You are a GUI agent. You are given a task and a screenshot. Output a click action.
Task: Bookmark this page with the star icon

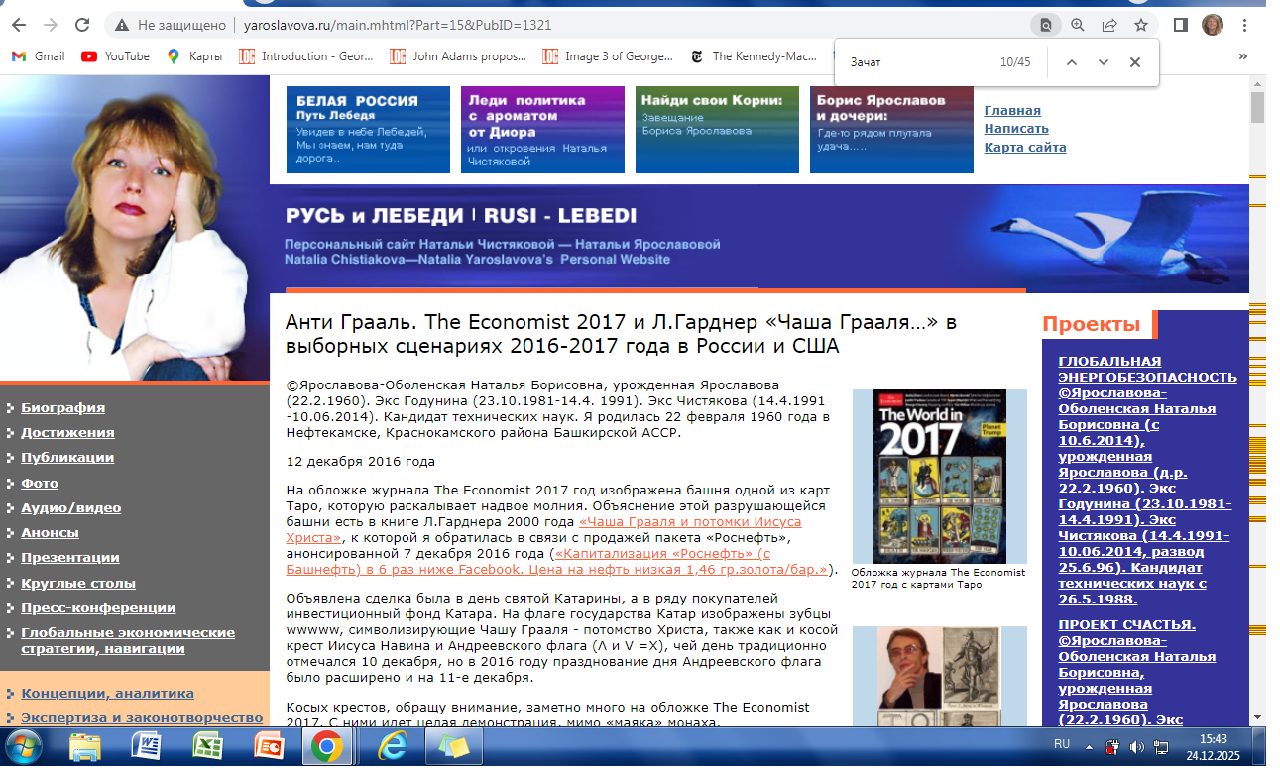1140,25
